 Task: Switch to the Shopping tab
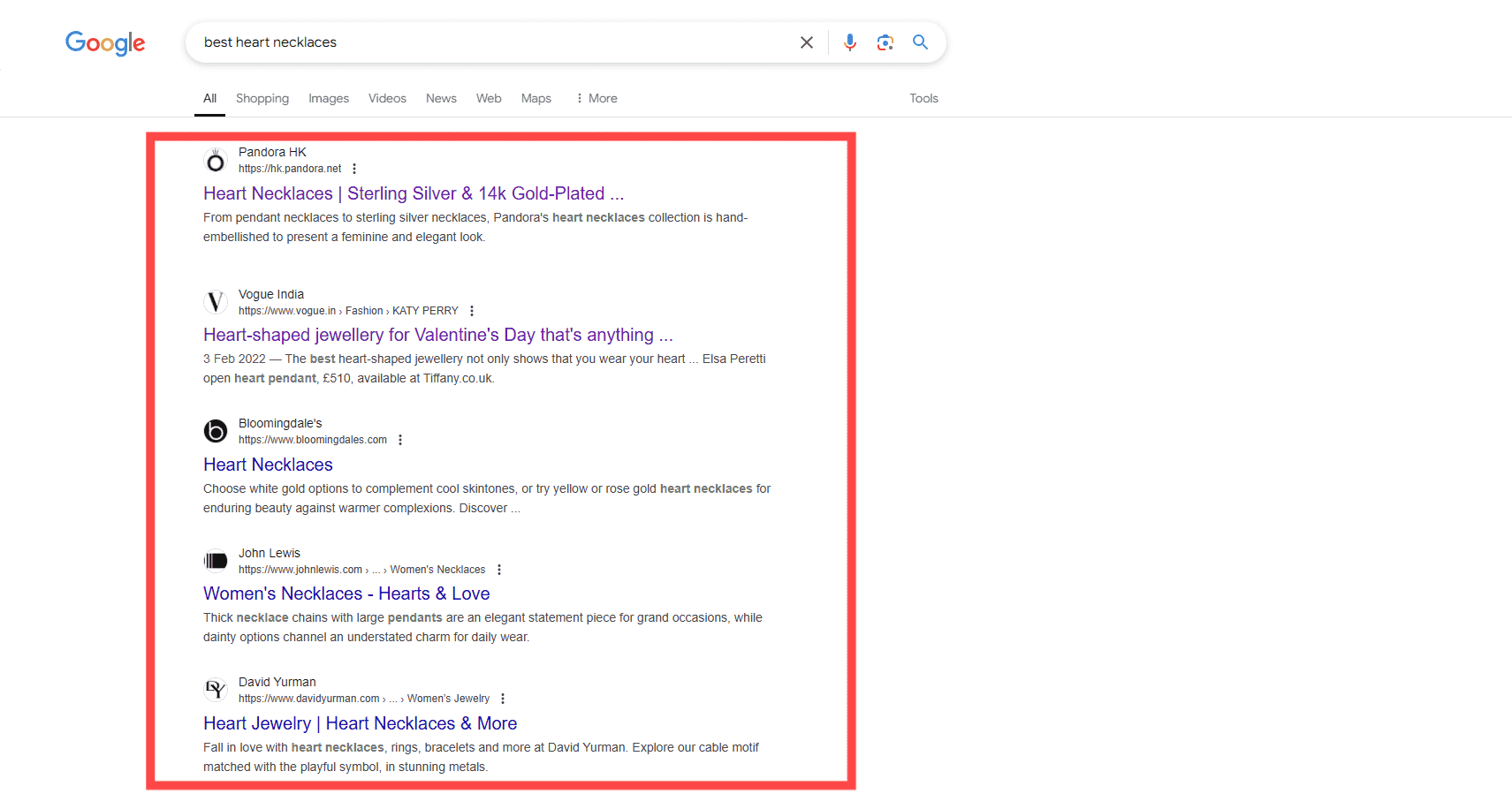click(262, 98)
